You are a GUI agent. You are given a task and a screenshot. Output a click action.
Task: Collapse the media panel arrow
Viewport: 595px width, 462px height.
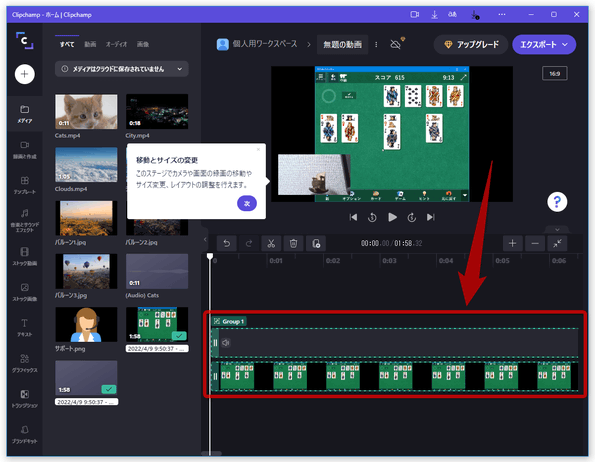click(x=205, y=239)
